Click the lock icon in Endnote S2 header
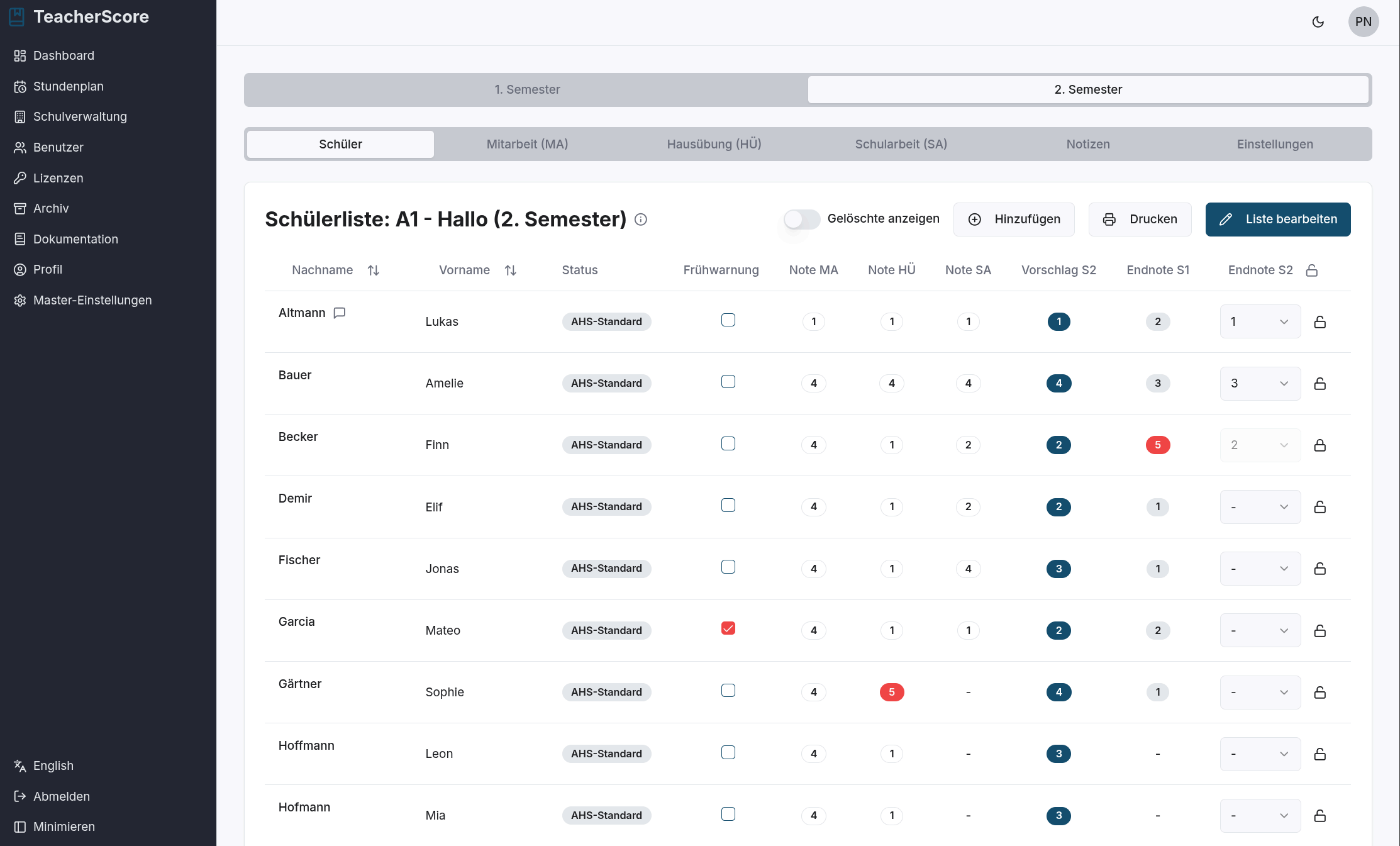1400x846 pixels. click(x=1312, y=270)
